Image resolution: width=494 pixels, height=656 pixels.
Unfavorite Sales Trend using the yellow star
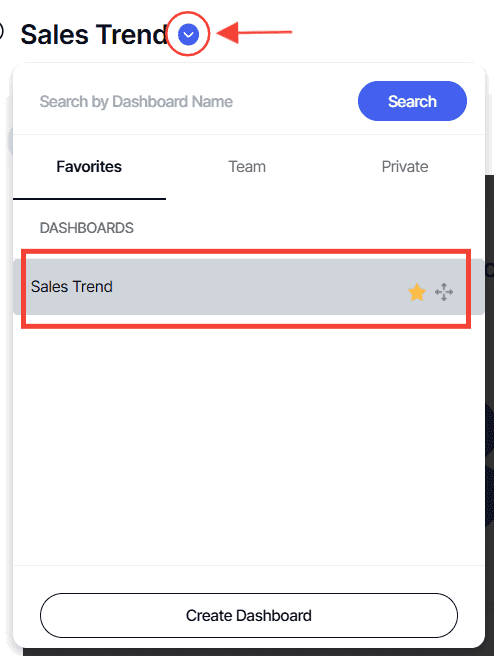(x=417, y=292)
